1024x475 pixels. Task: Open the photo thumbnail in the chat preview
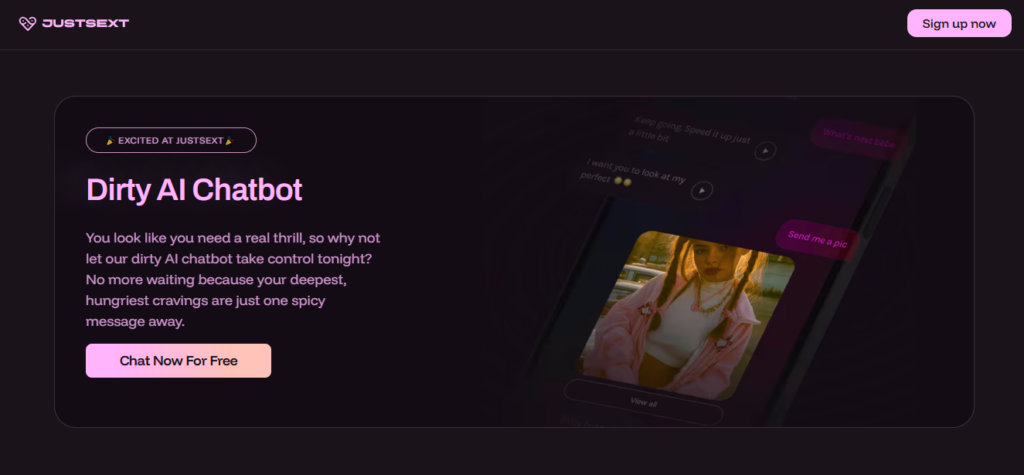coord(688,315)
